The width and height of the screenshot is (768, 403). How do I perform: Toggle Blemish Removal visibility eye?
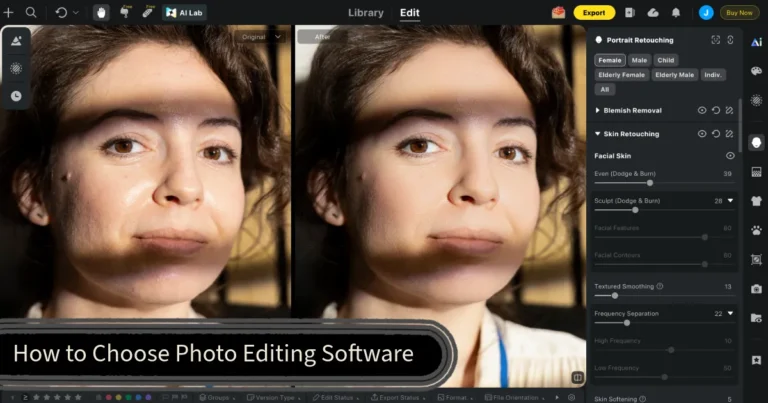(702, 111)
